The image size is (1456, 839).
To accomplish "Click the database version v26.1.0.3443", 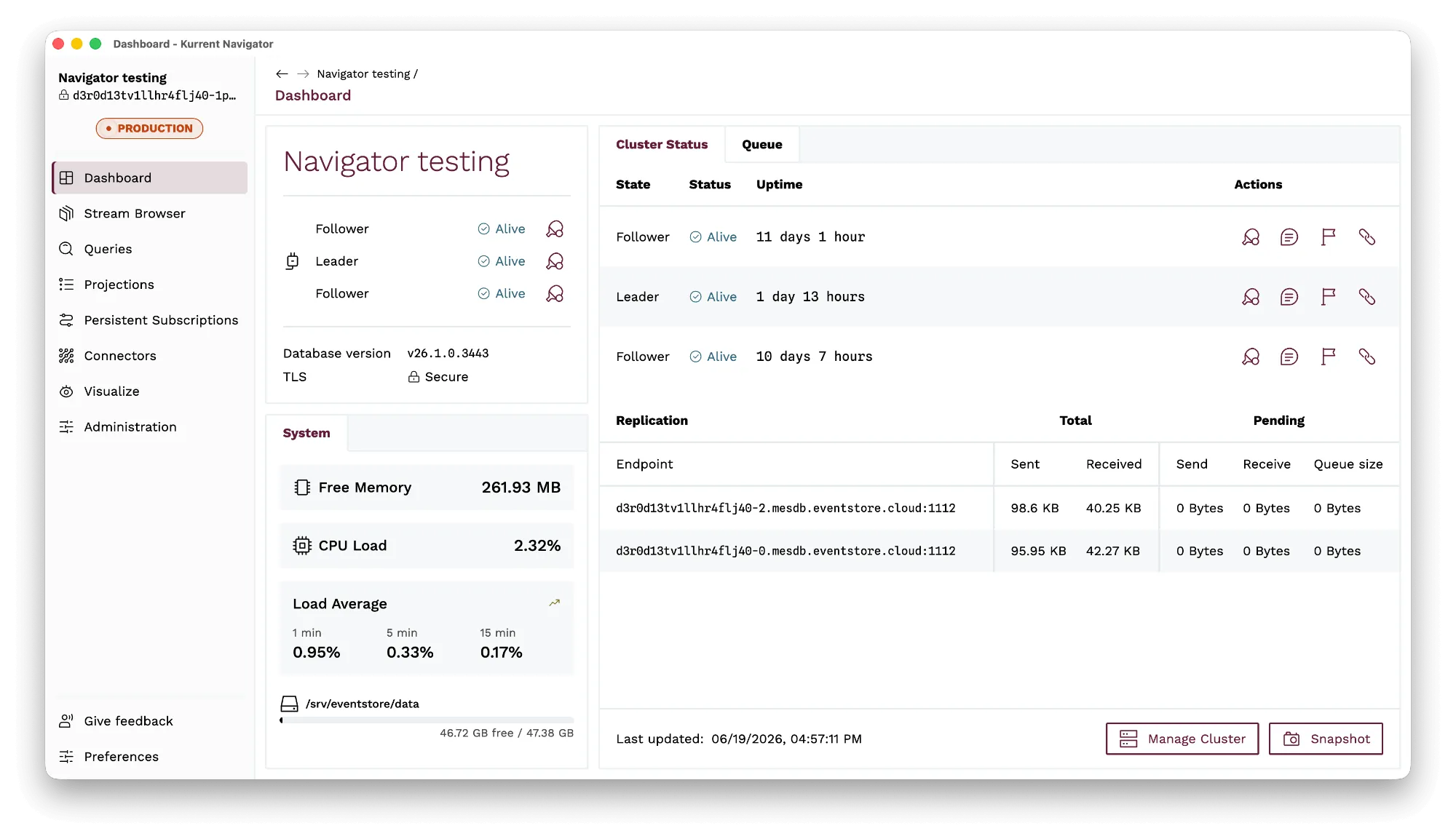I will point(448,354).
